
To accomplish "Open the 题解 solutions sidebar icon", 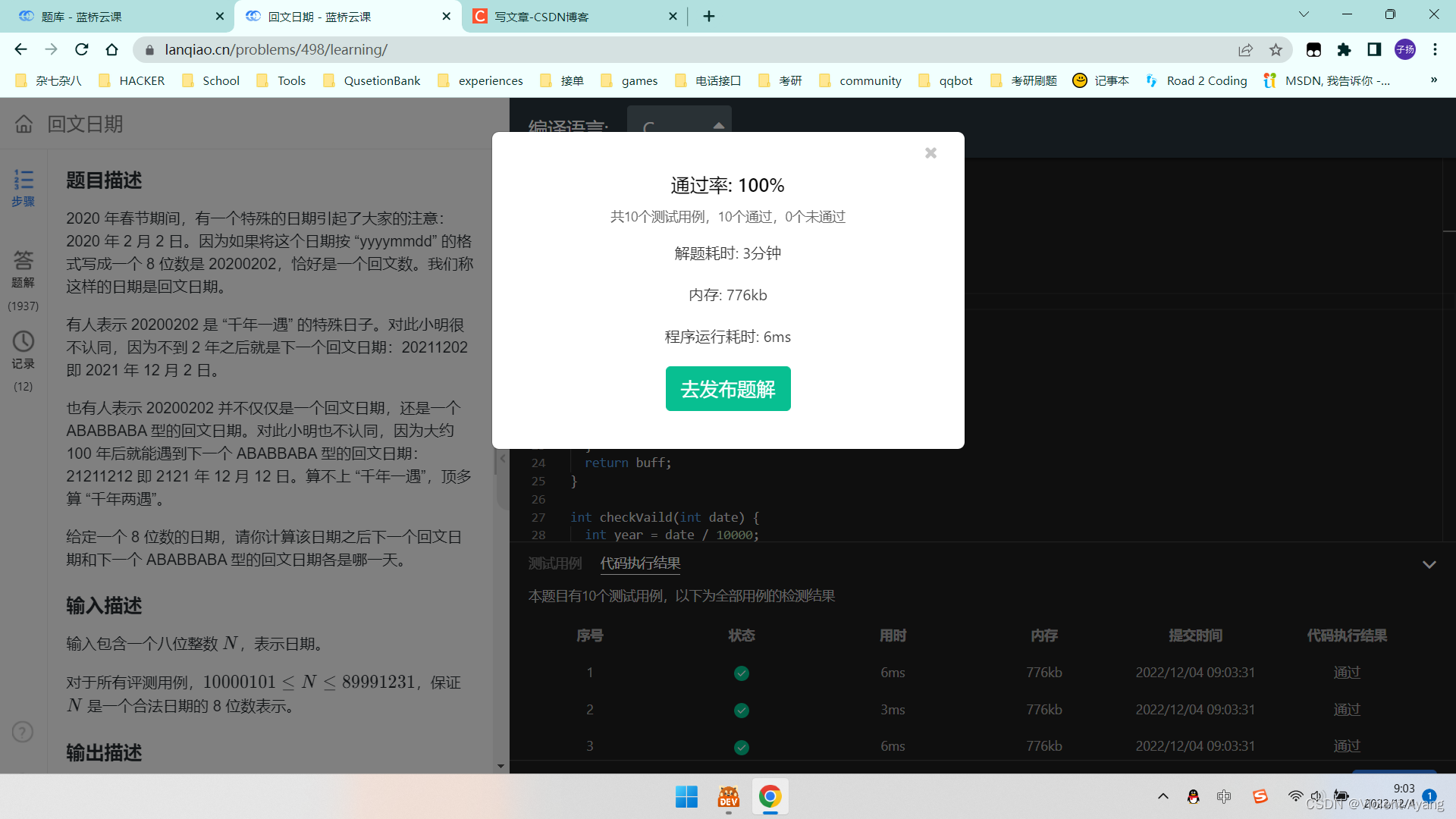I will 24,269.
